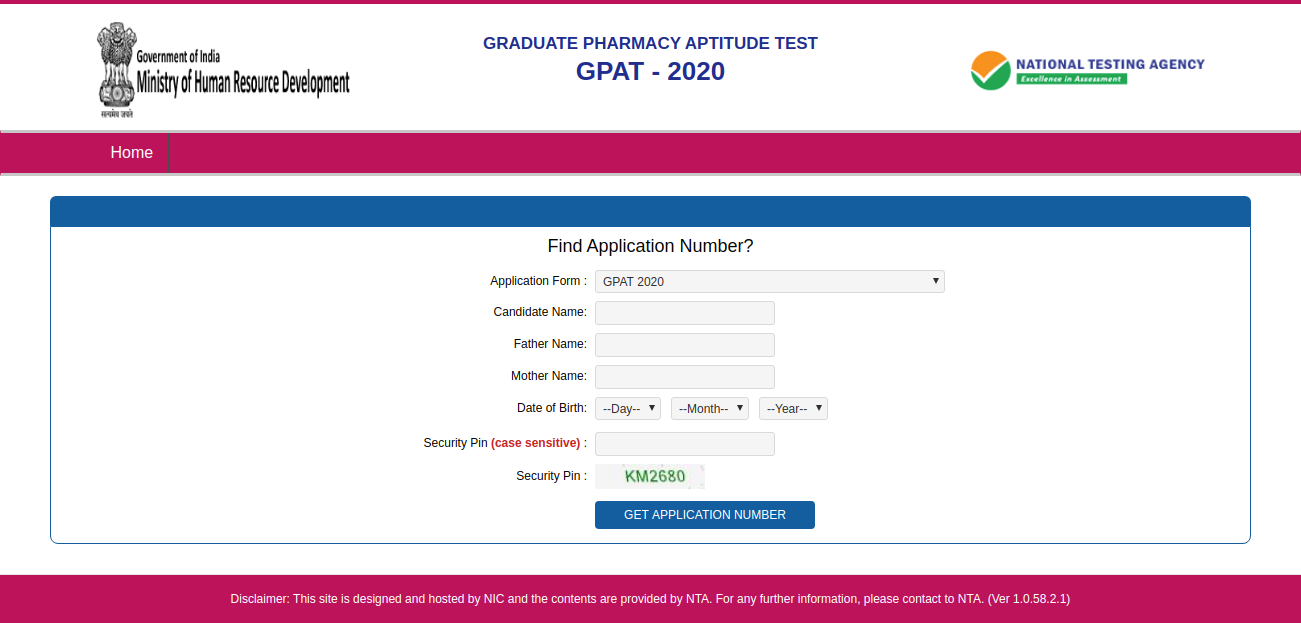Click the Father Name input field
Viewport: 1301px width, 623px height.
point(684,344)
